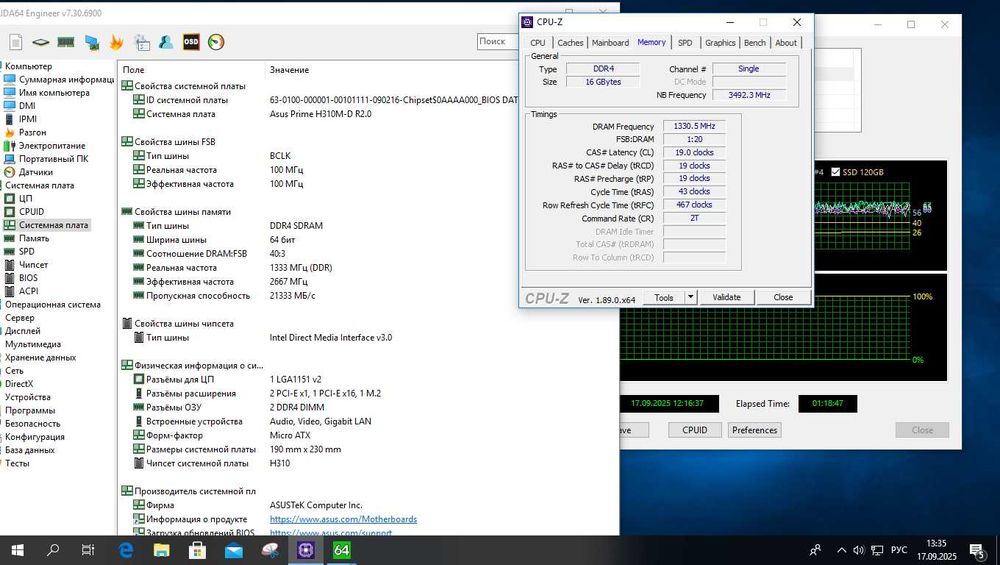Select Чипсет in the sidebar tree

point(33,265)
